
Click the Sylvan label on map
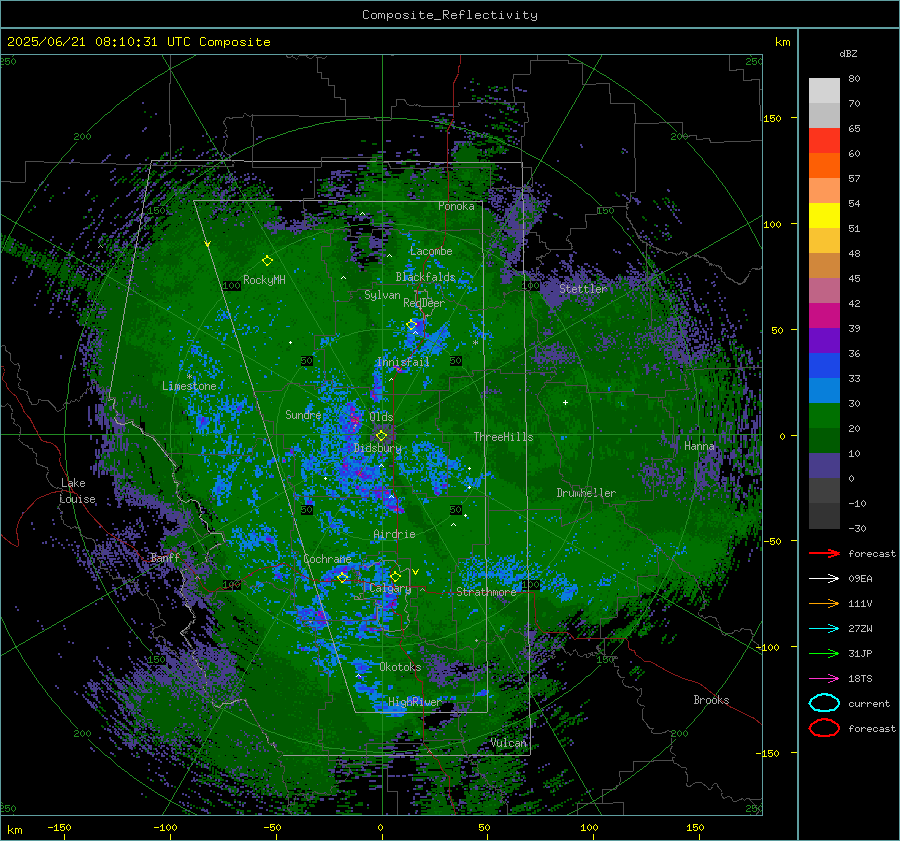click(382, 295)
